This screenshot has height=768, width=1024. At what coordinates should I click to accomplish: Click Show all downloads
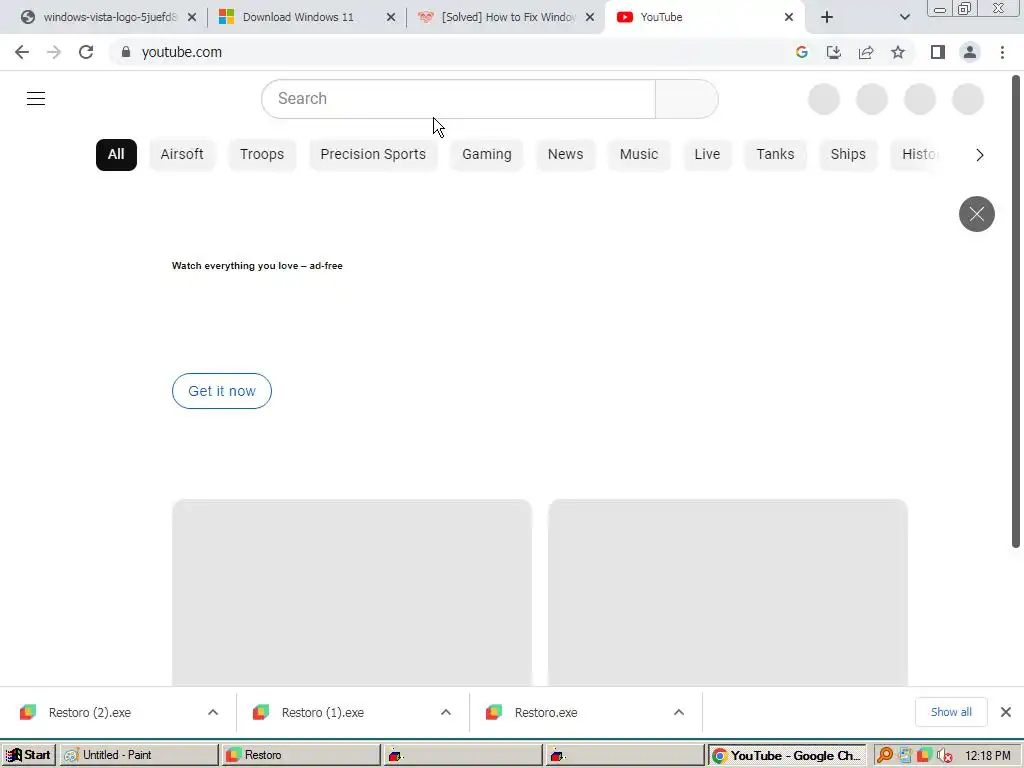pos(951,712)
